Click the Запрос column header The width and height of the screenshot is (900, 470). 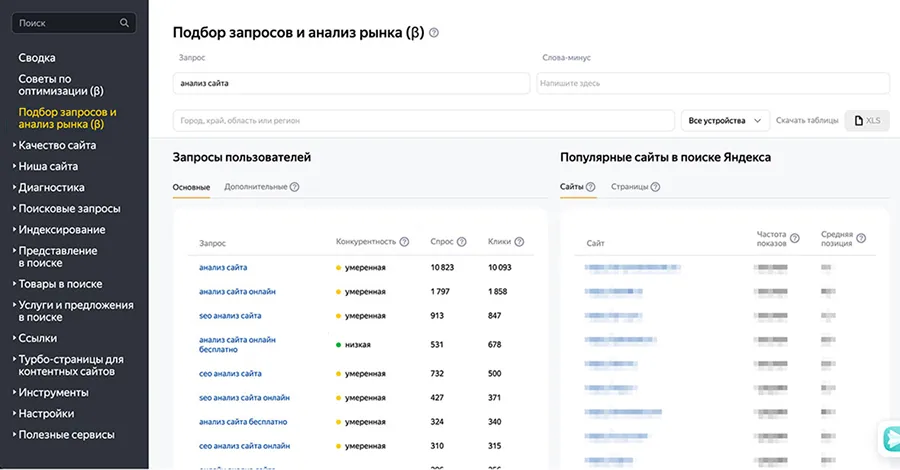(x=212, y=243)
